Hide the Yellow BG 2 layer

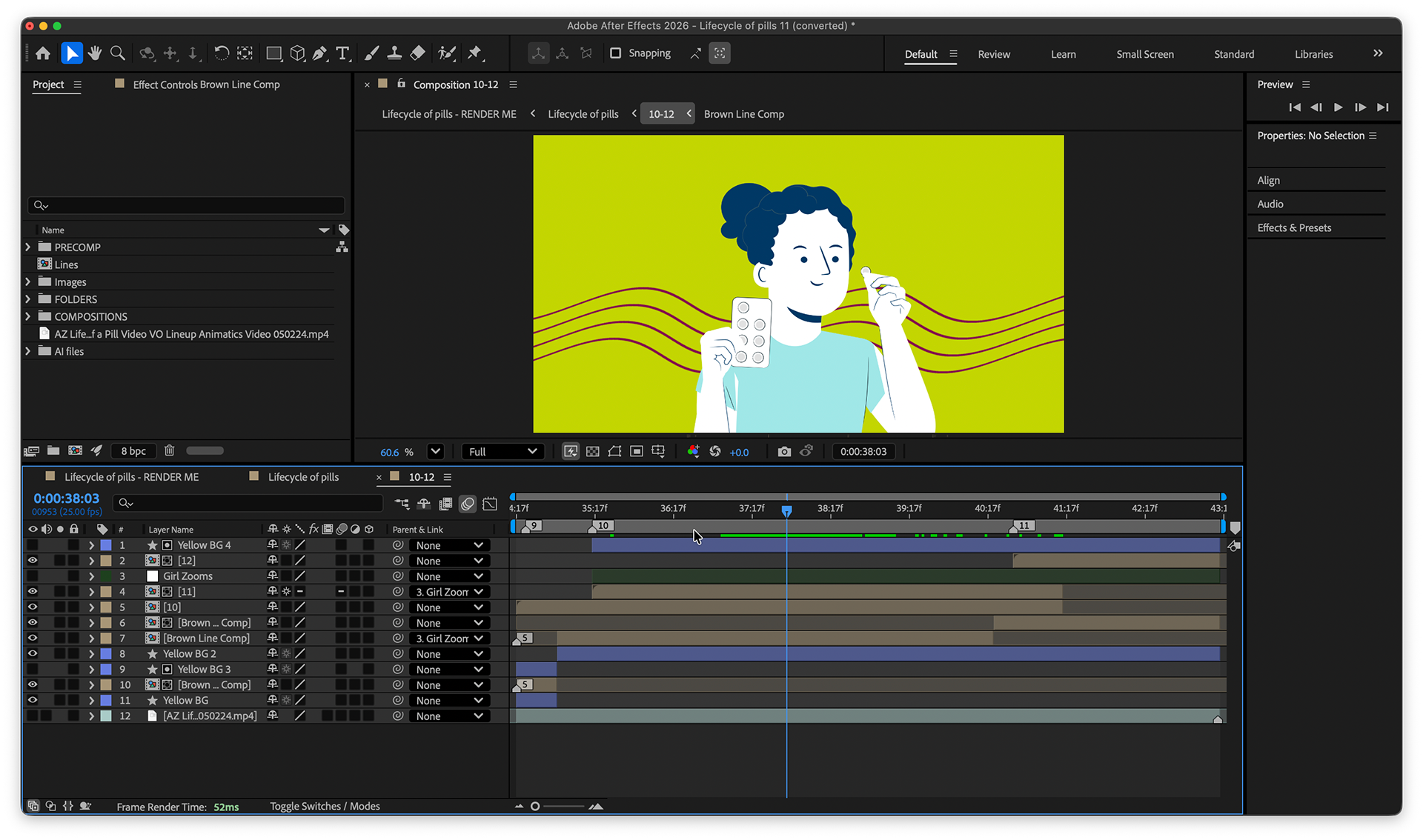pos(33,653)
